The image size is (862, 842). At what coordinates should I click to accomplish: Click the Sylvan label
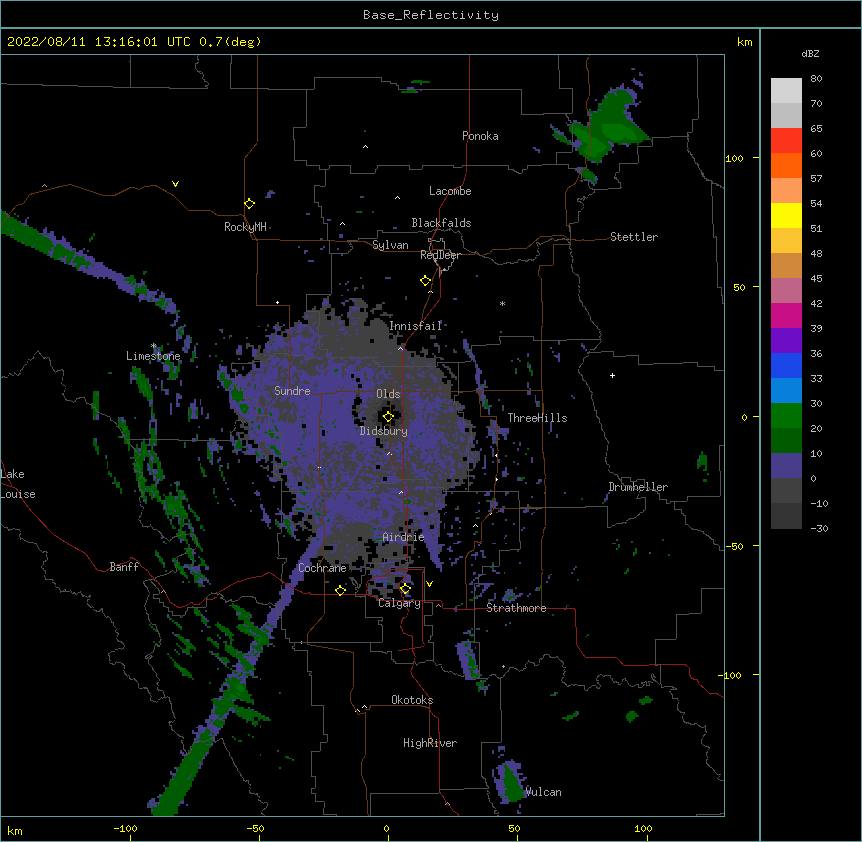click(x=390, y=245)
